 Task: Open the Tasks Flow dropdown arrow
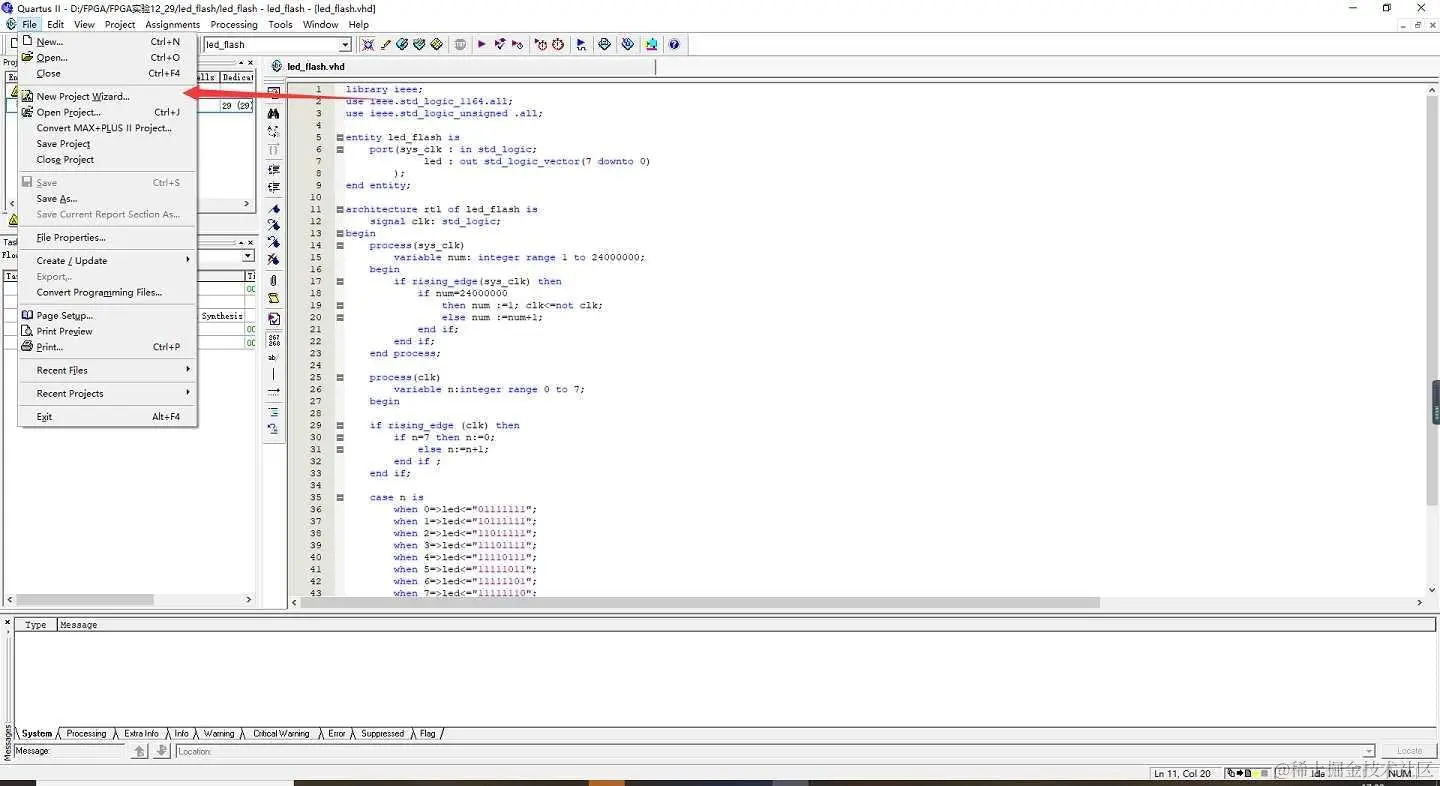coord(249,256)
